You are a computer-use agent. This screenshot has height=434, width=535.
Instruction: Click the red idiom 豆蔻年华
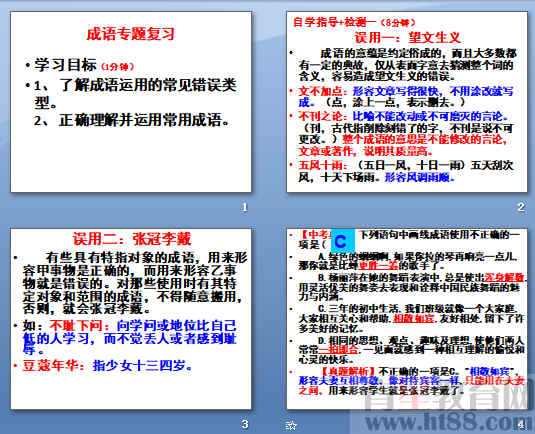click(x=49, y=365)
